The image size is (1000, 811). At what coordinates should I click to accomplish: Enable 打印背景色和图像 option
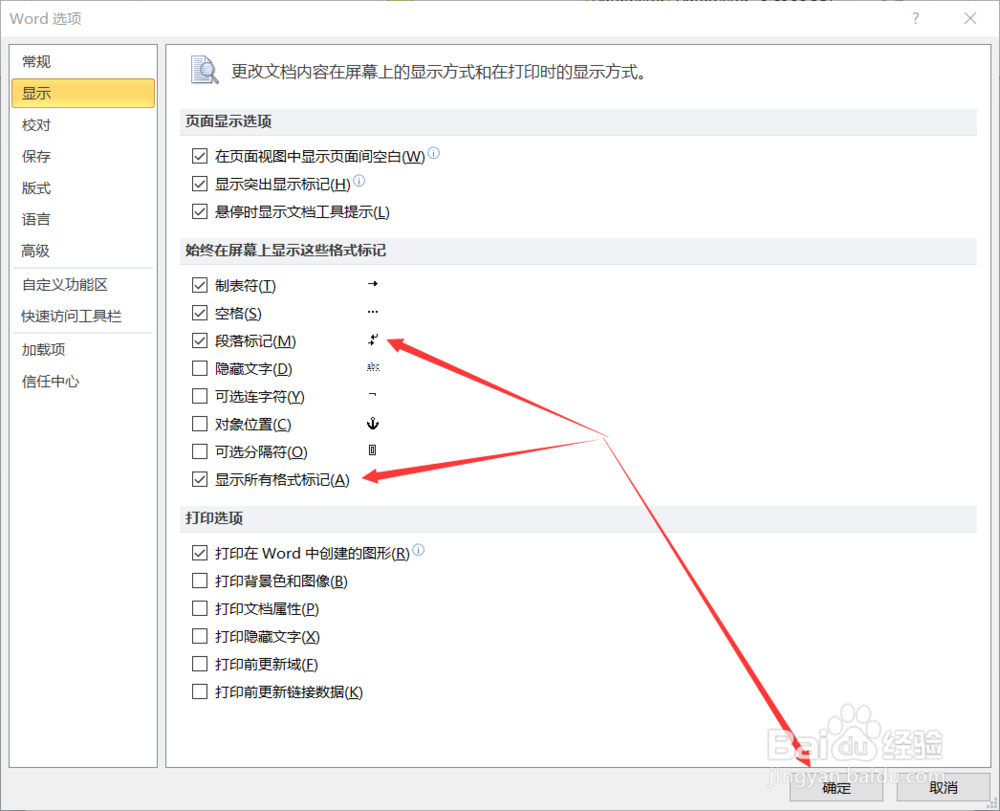point(200,580)
